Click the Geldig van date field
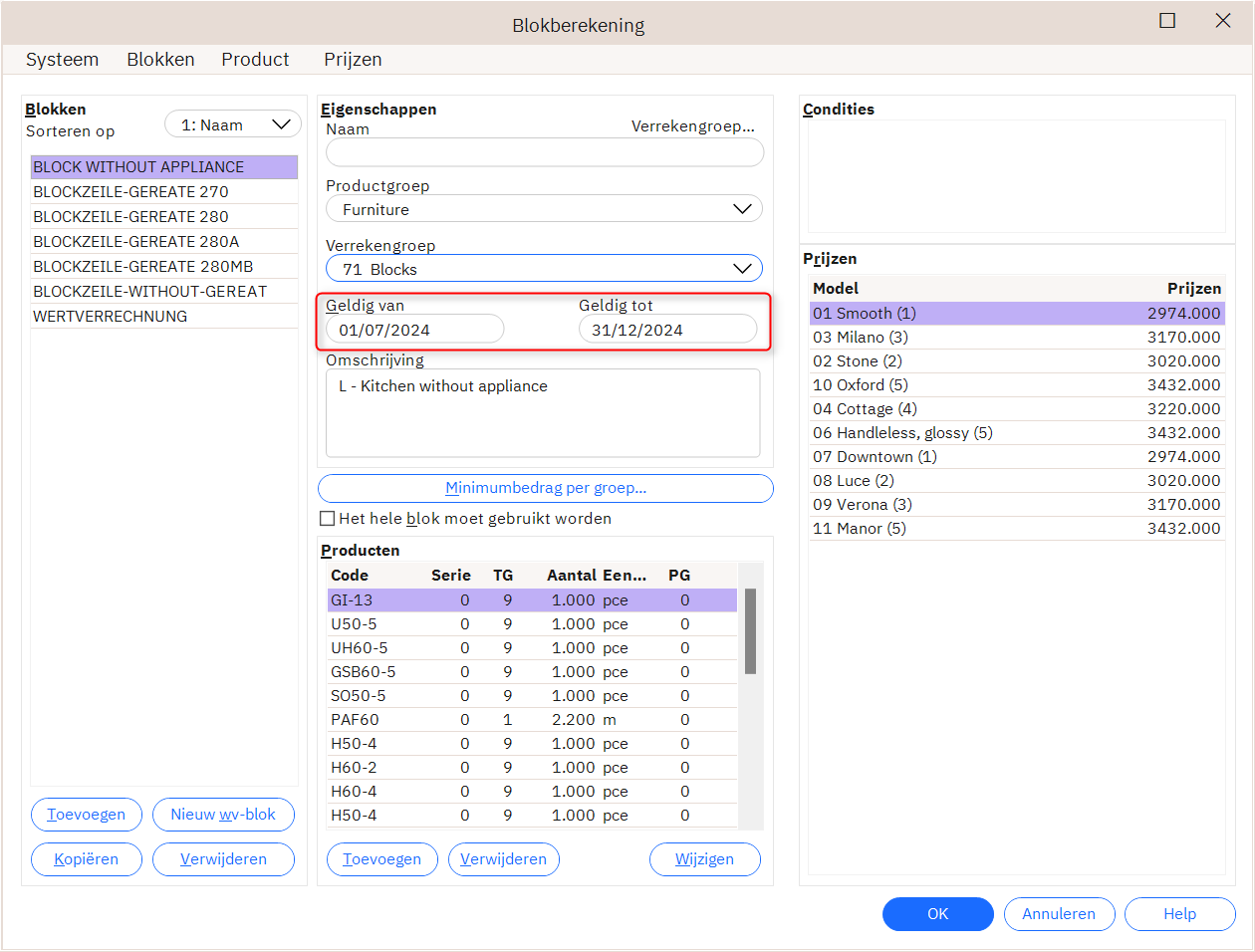Screen dimensions: 1255x952 pos(414,330)
